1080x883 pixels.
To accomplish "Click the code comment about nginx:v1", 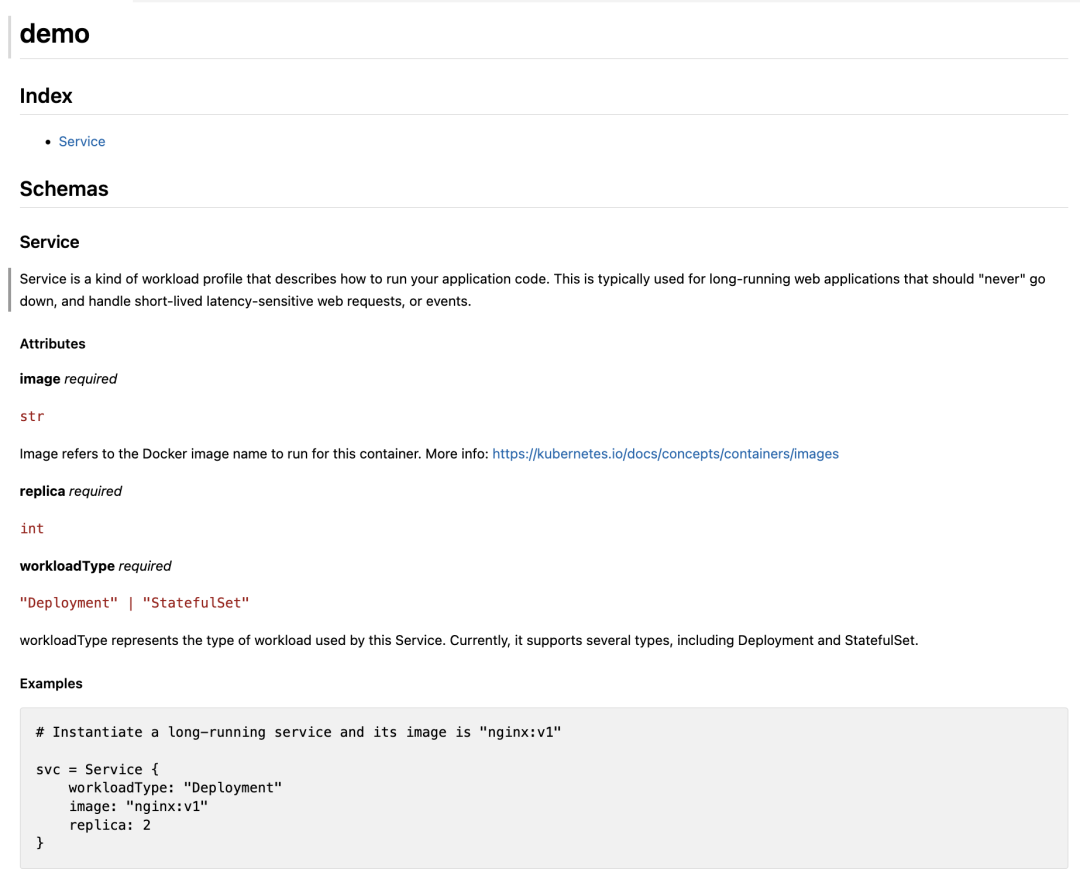I will tap(298, 732).
